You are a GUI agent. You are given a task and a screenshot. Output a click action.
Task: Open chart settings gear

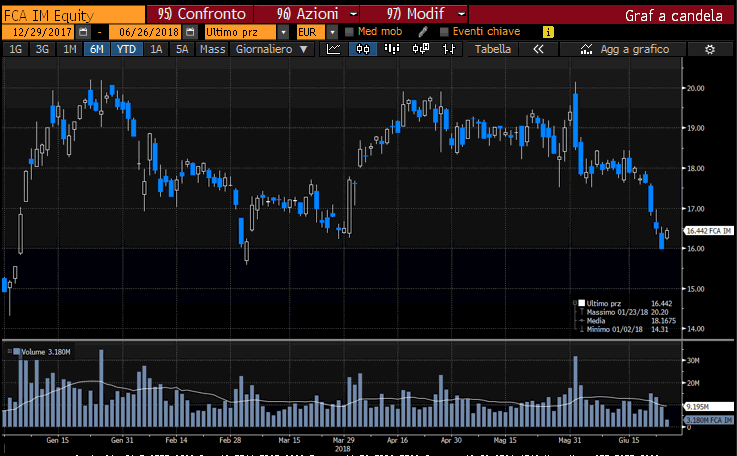click(x=710, y=49)
